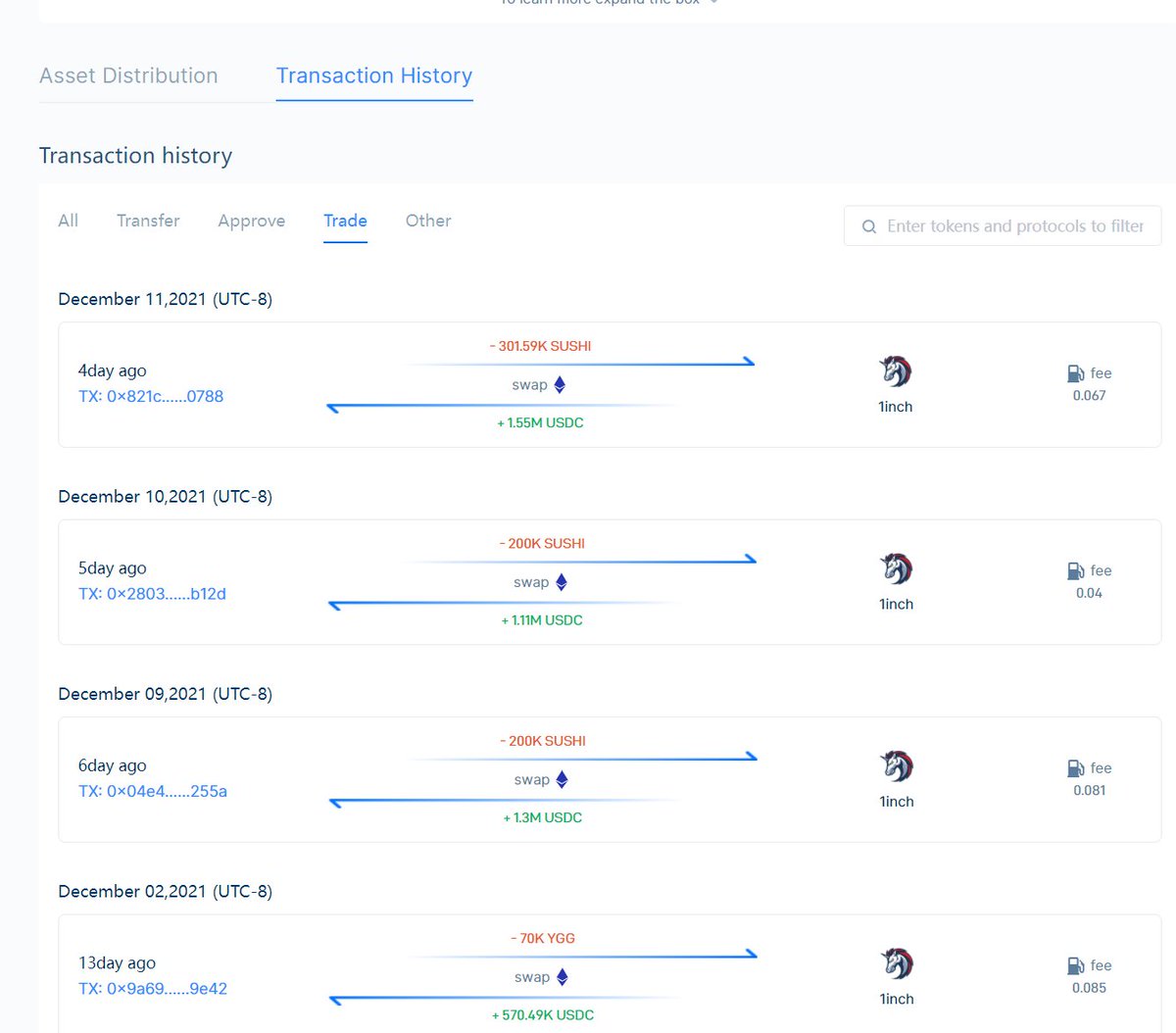The height and width of the screenshot is (1033, 1176).
Task: Click the Ethereum icon next to swap on December 11
Action: (560, 384)
